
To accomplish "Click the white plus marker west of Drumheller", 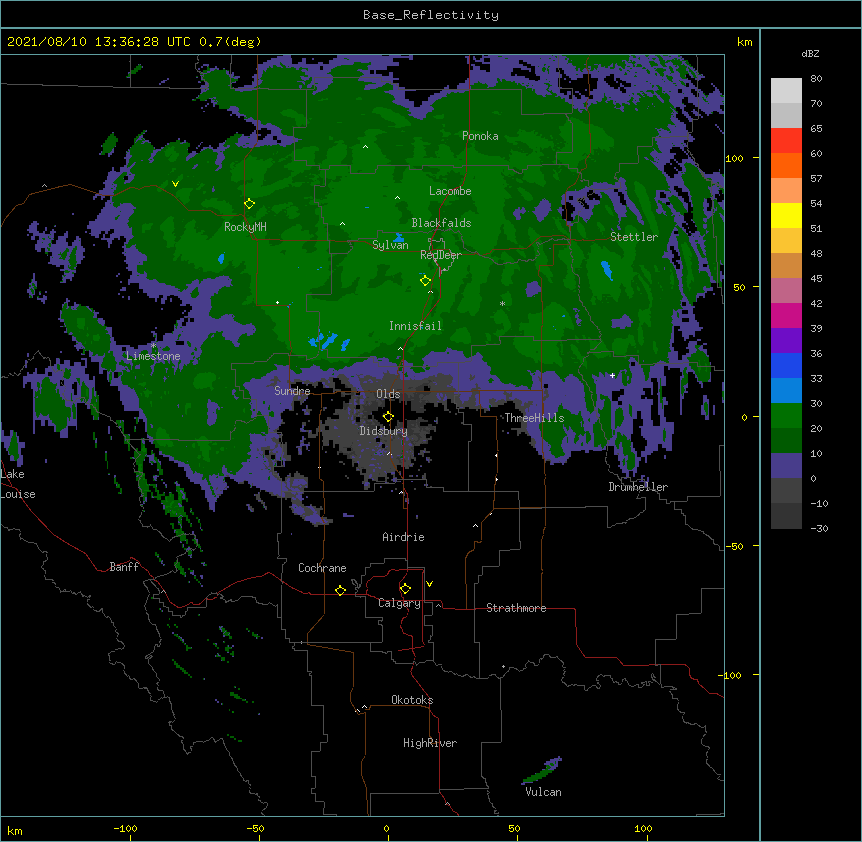I will pos(612,375).
